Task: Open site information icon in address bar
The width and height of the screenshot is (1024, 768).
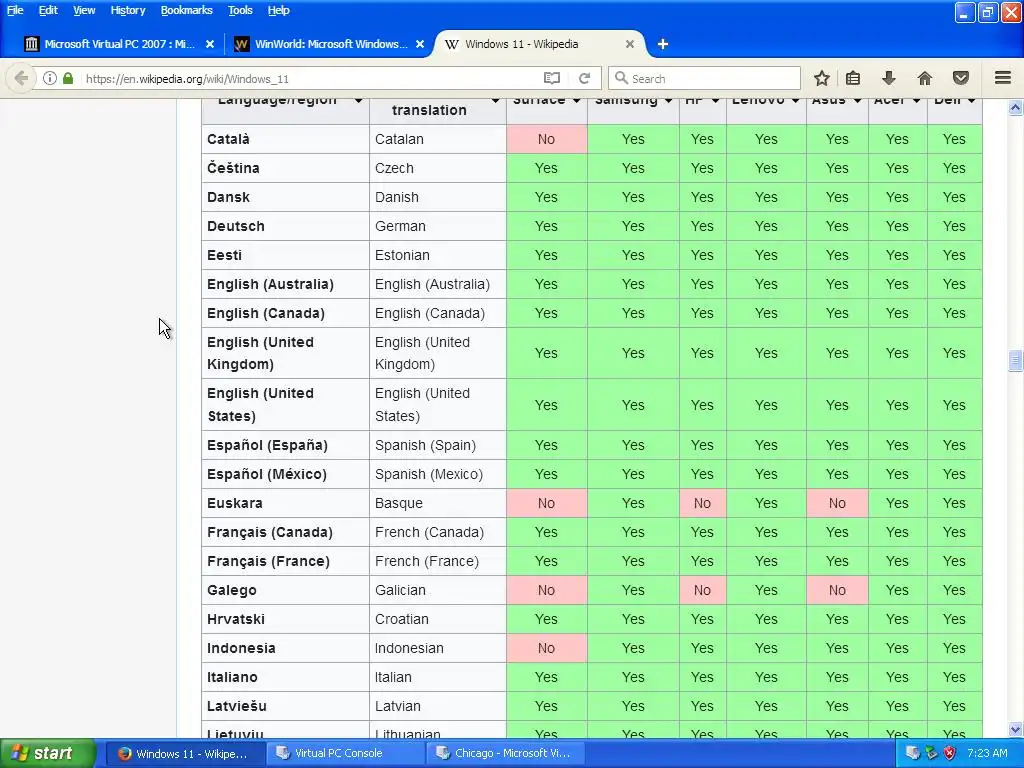Action: [x=50, y=78]
